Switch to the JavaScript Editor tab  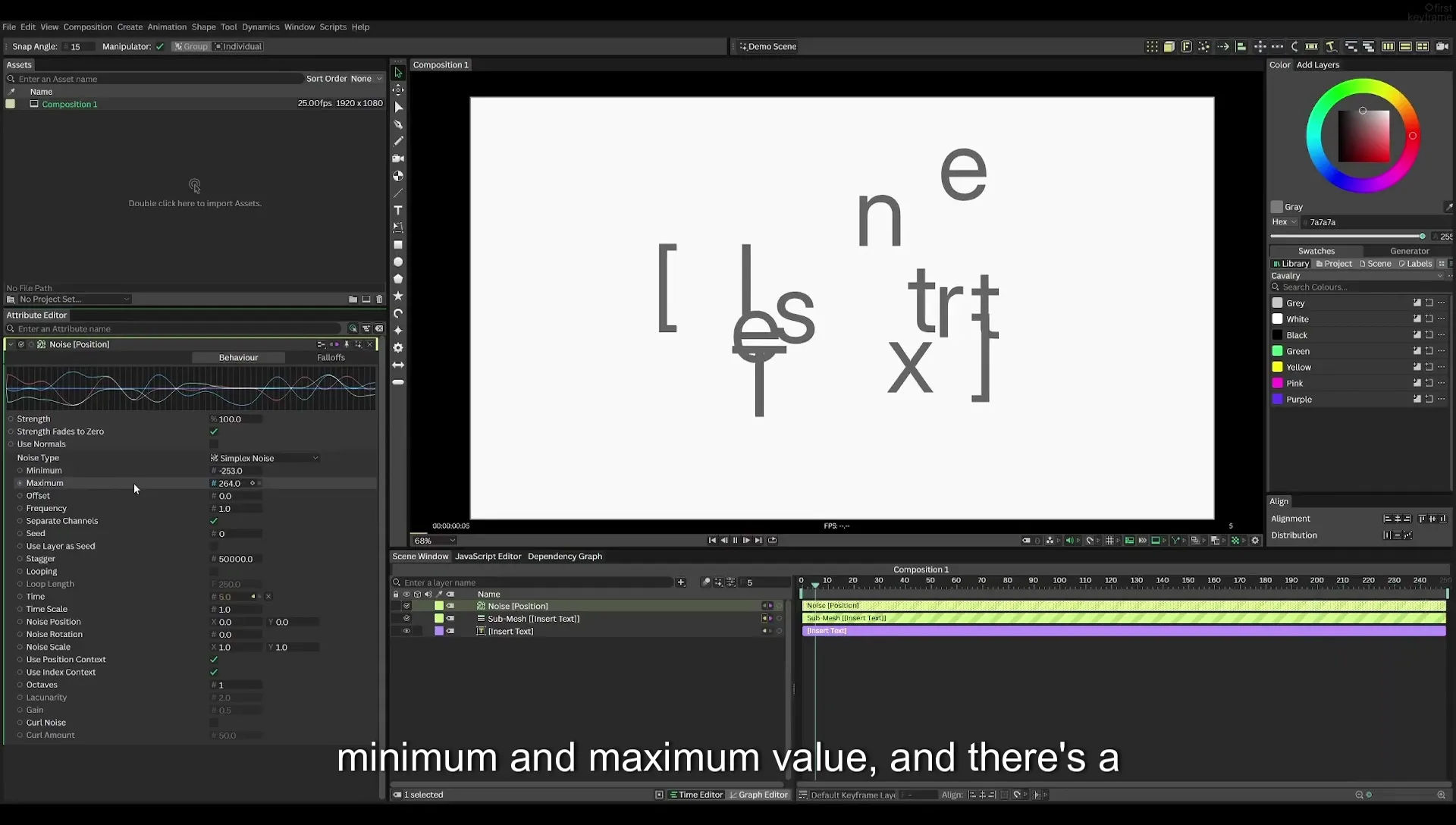[x=488, y=557]
